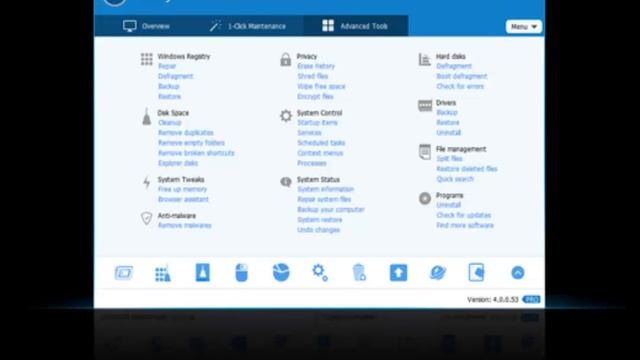Click Check for updates link

pos(464,216)
